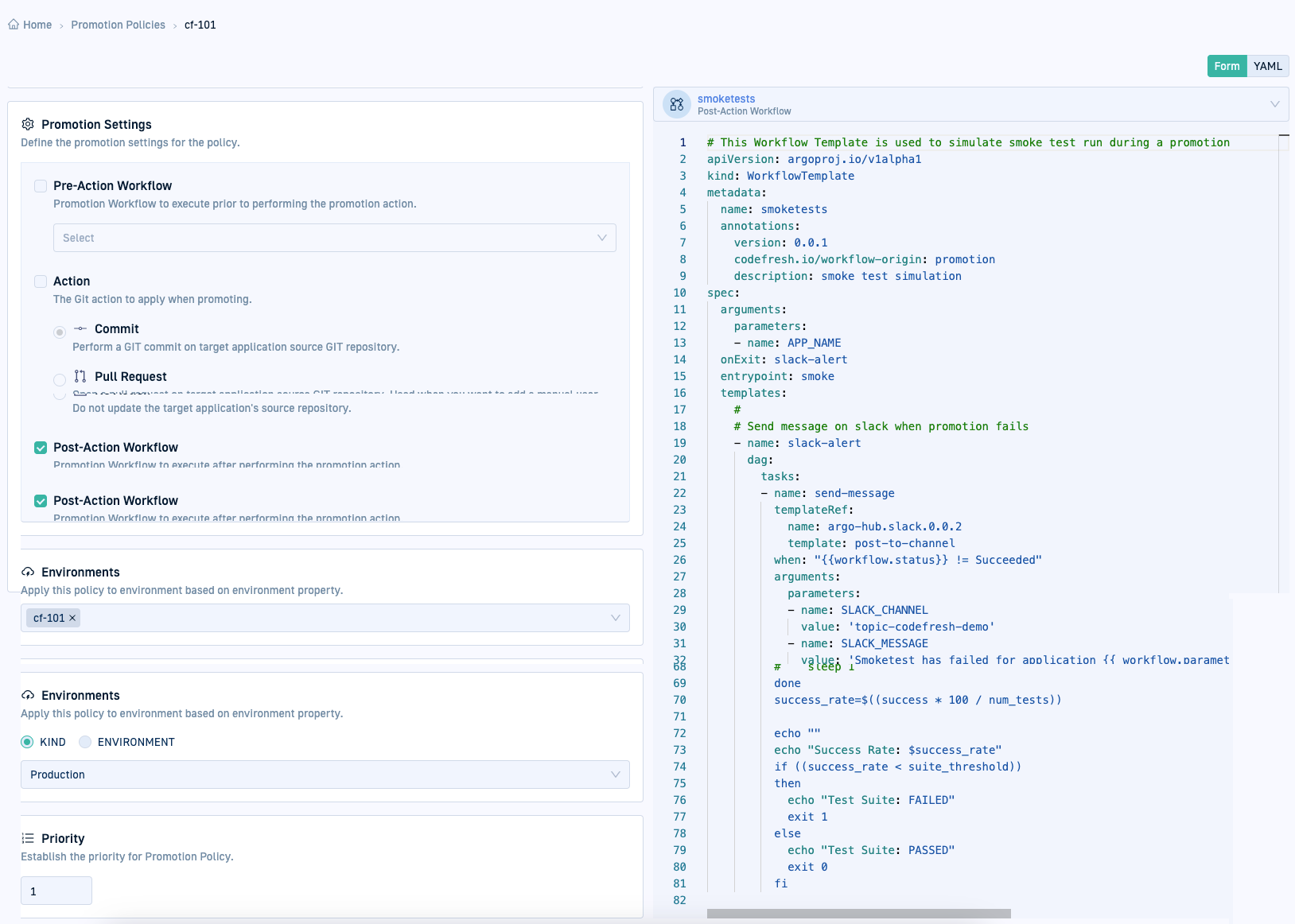Open the Pre-Action Workflow Select dropdown
The height and width of the screenshot is (924, 1295).
pos(334,238)
